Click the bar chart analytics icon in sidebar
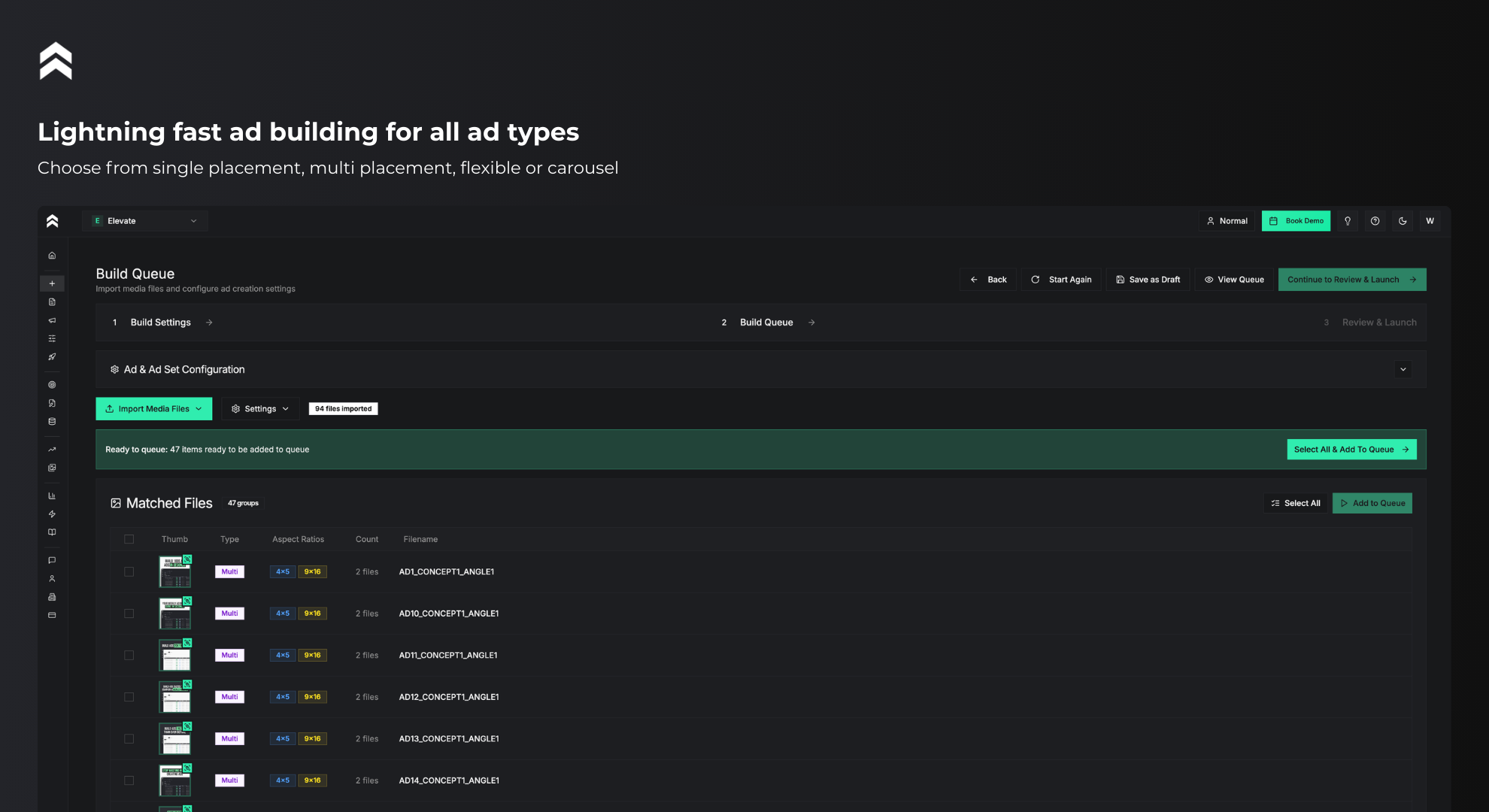This screenshot has width=1489, height=812. 52,495
